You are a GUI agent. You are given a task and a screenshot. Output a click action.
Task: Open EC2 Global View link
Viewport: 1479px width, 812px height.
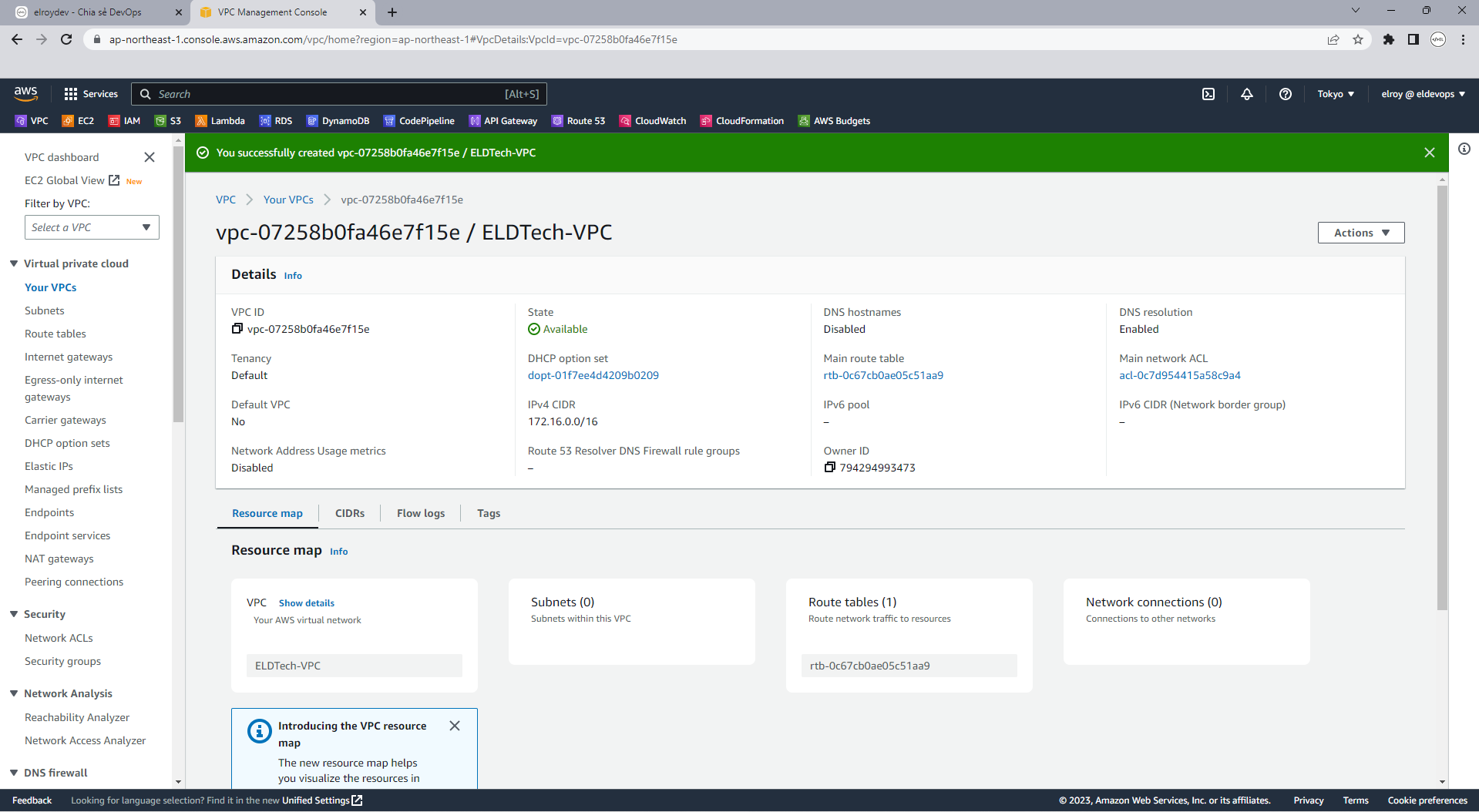(x=72, y=180)
